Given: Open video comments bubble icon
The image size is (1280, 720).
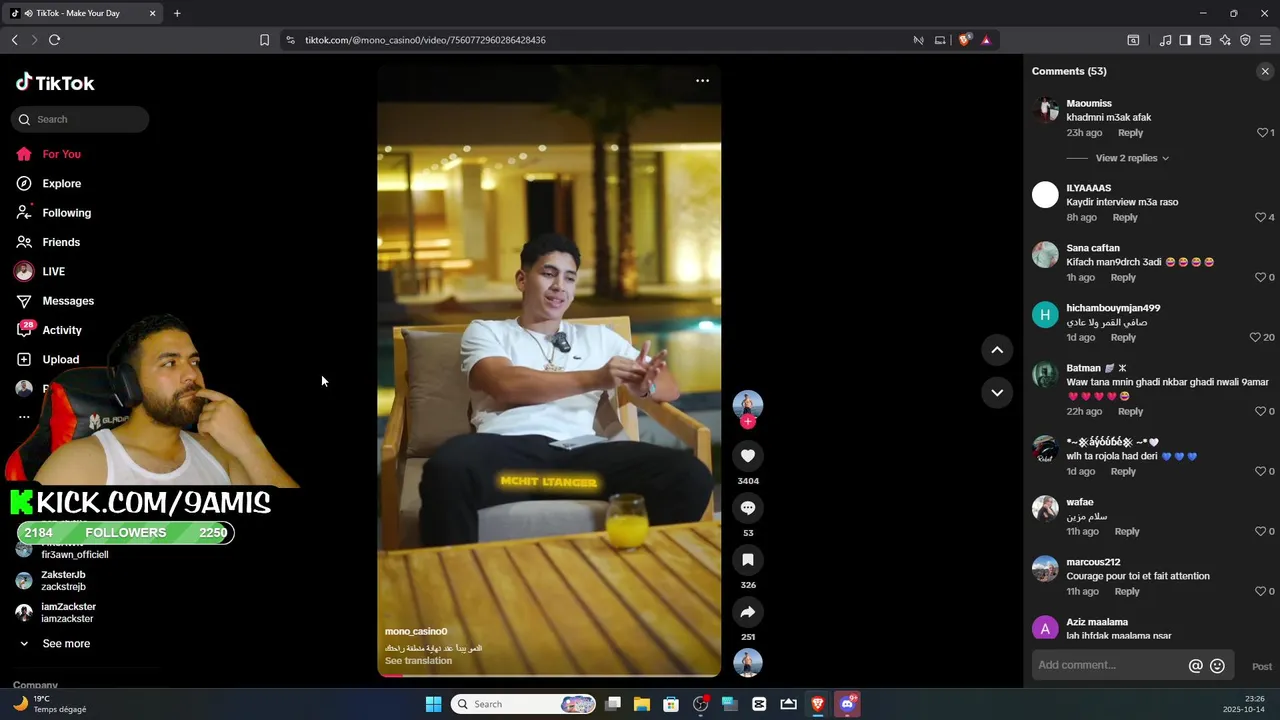Looking at the screenshot, I should point(747,508).
